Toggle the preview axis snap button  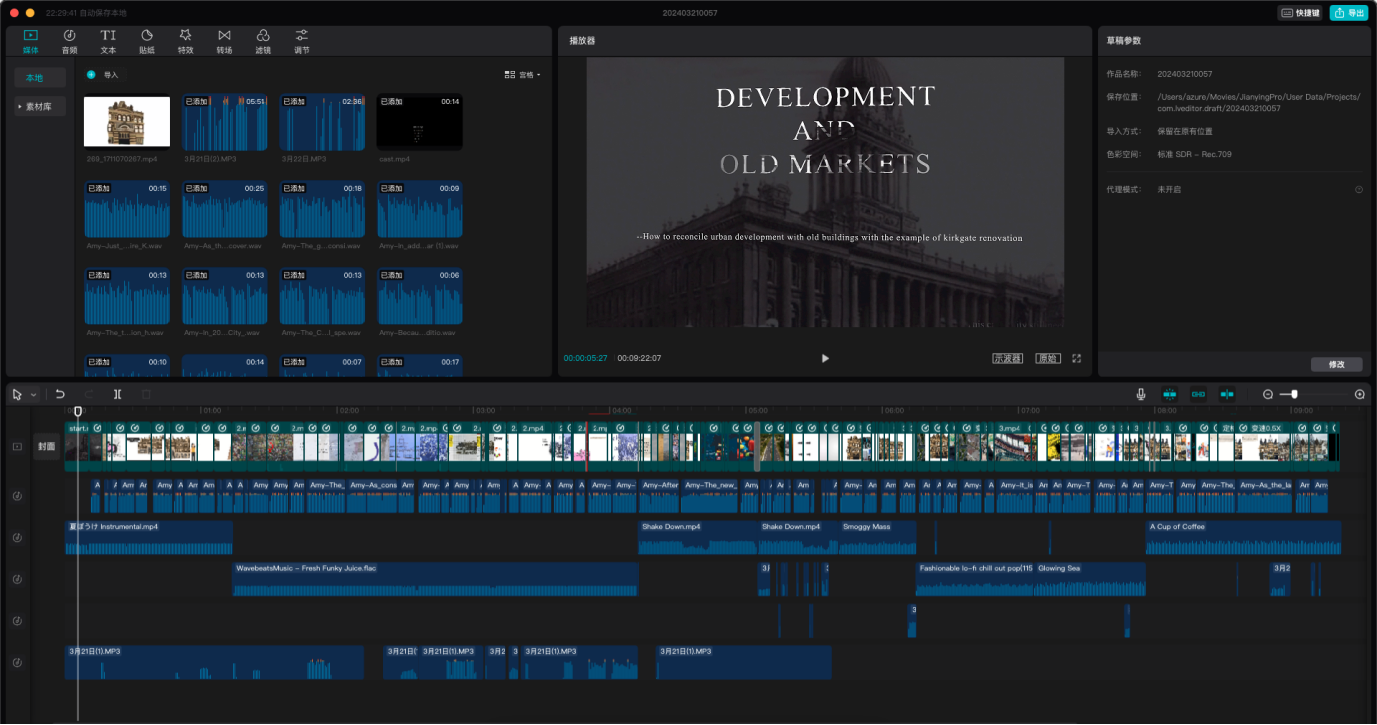click(1227, 394)
